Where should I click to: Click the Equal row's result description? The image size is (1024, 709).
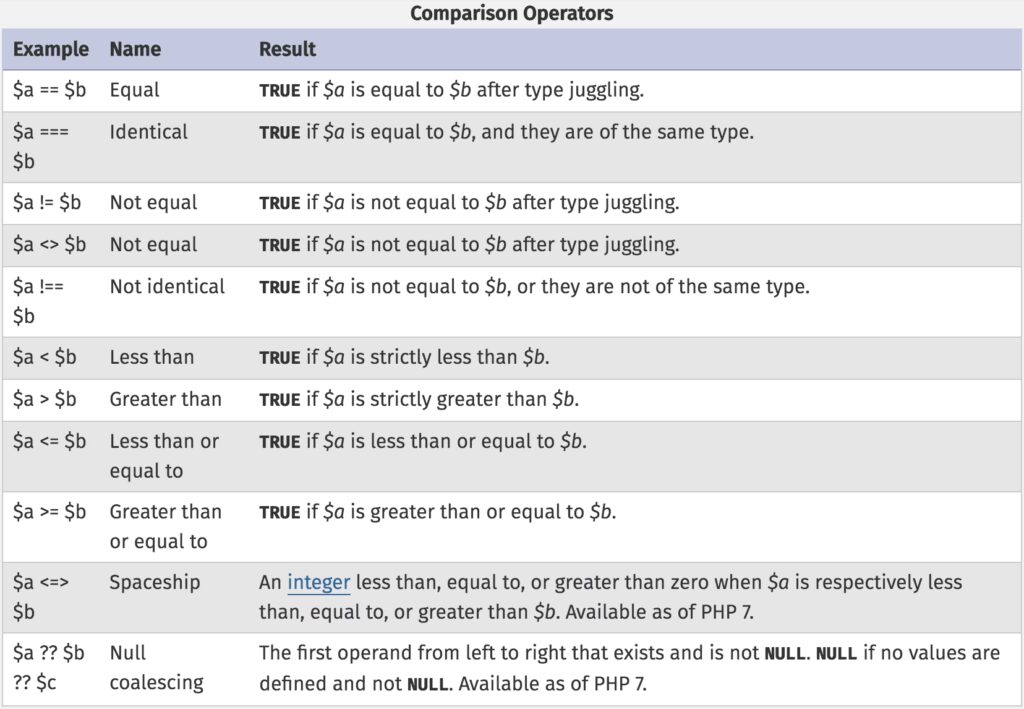(451, 90)
